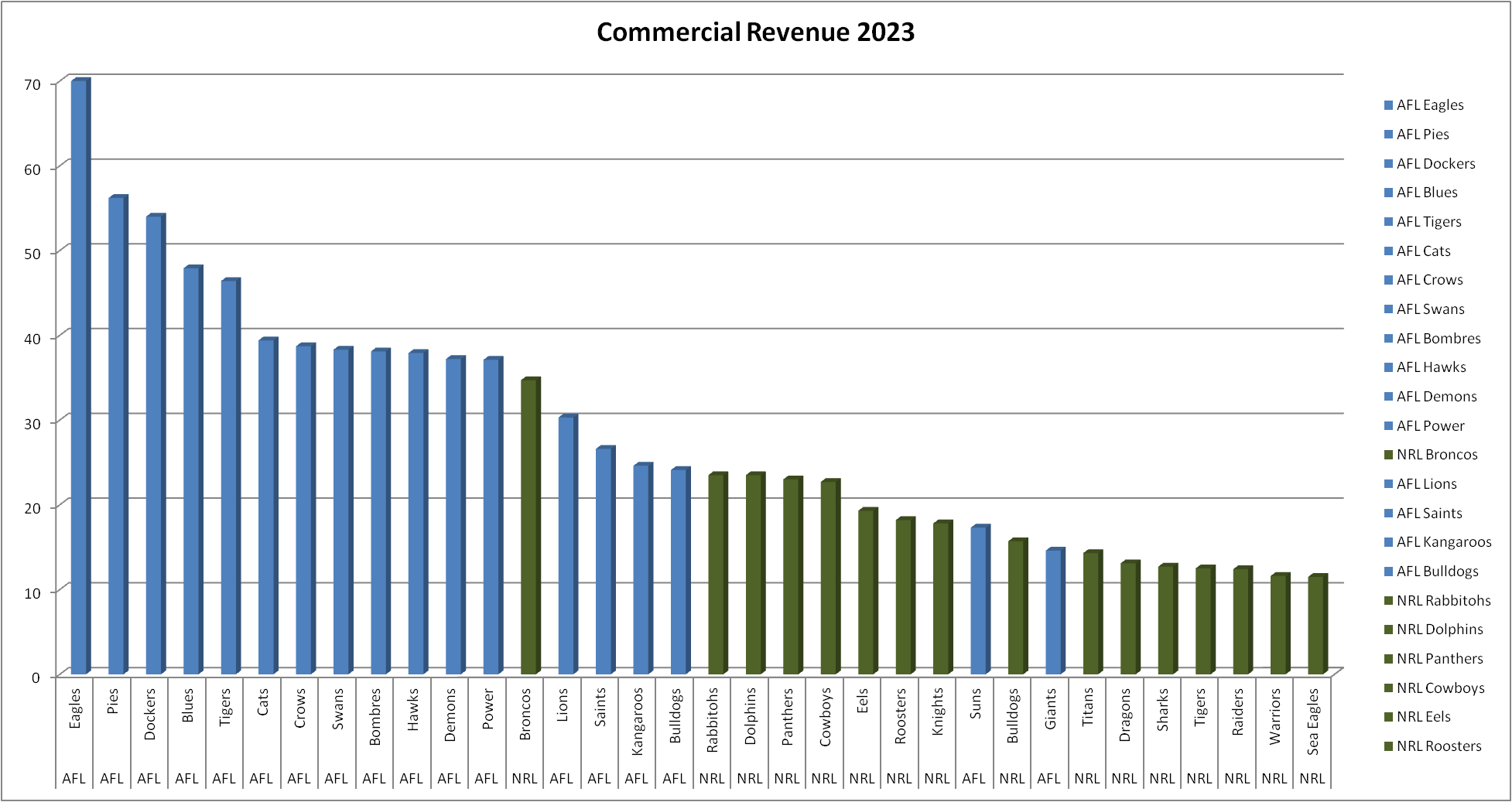Click the "10" value on the vertical axis
The height and width of the screenshot is (802, 1512).
(x=32, y=592)
